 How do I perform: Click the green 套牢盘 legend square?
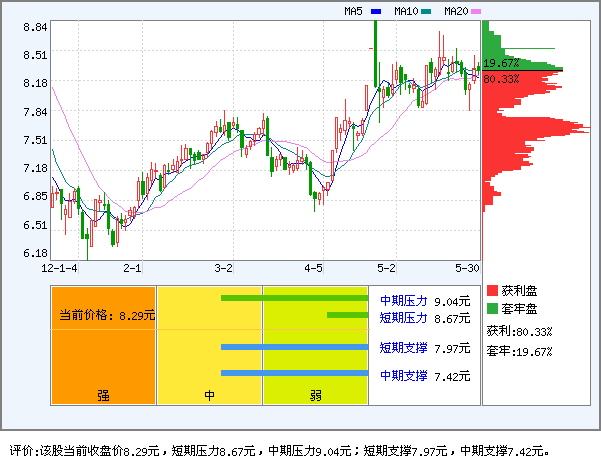coord(491,308)
